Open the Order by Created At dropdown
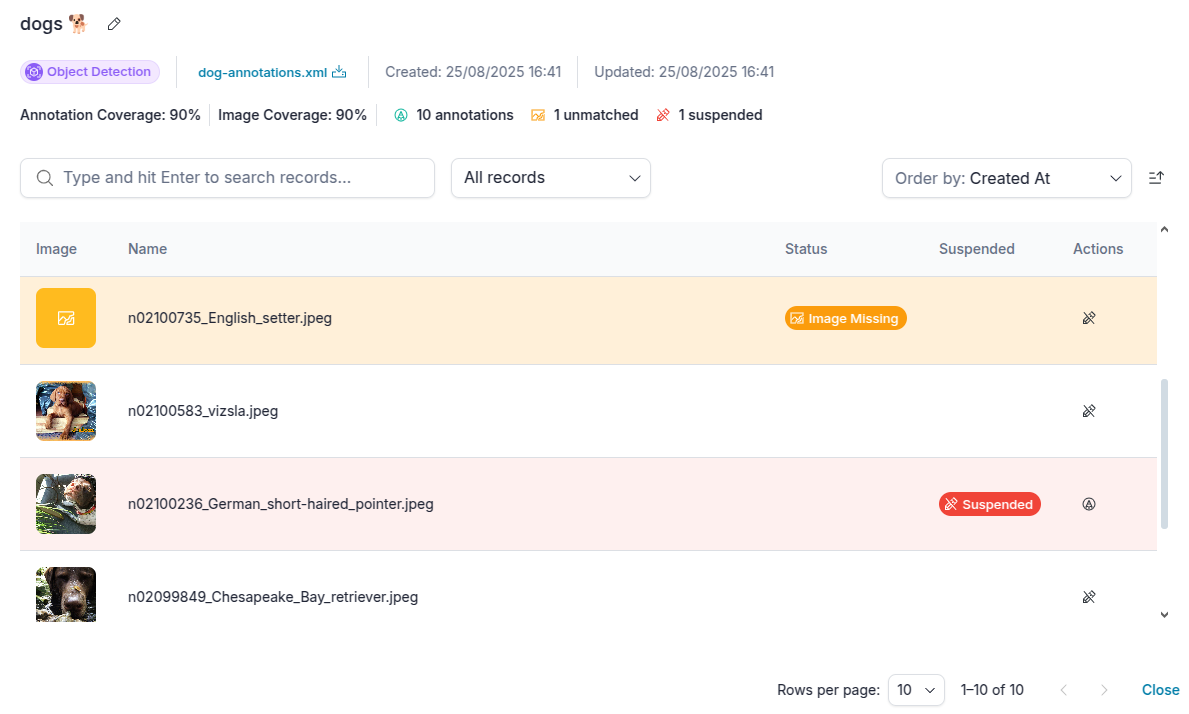The image size is (1189, 714). [x=1006, y=178]
